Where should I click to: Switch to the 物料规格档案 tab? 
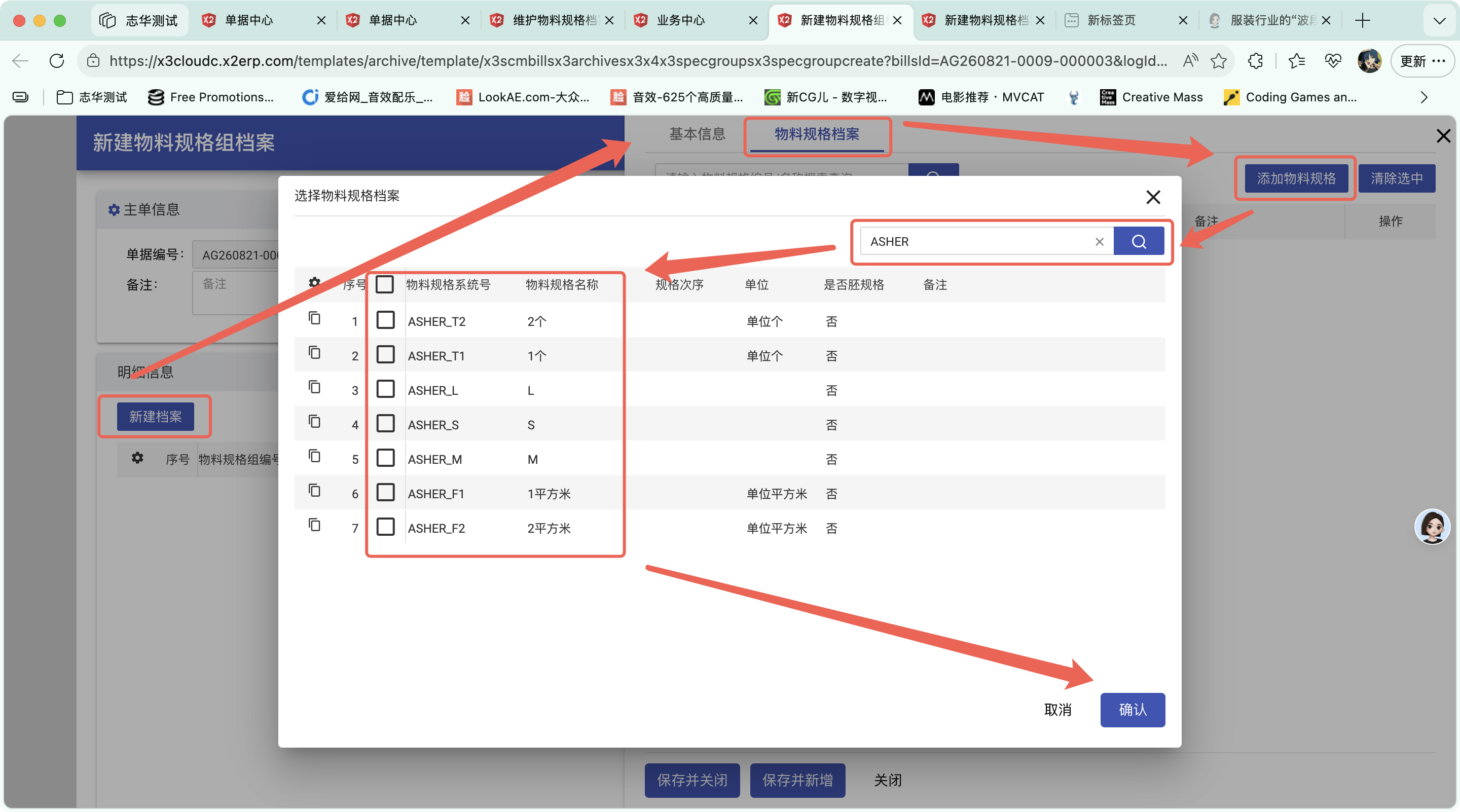tap(817, 134)
